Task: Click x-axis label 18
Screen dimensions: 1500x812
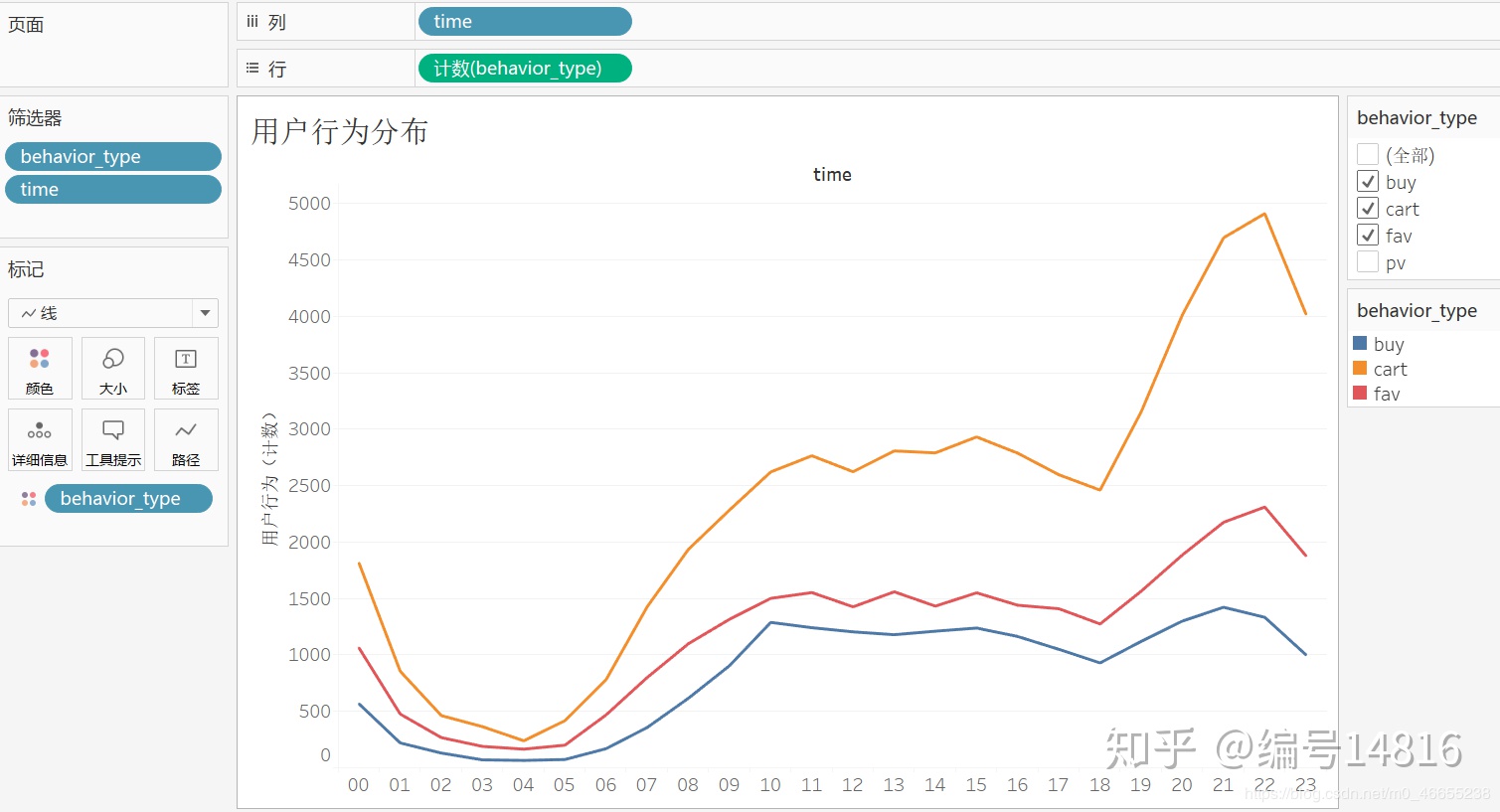Action: [1099, 785]
